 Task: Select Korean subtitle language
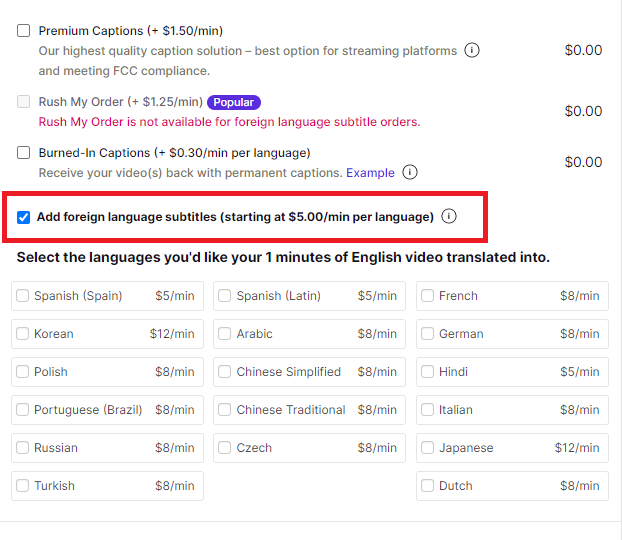pyautogui.click(x=23, y=334)
